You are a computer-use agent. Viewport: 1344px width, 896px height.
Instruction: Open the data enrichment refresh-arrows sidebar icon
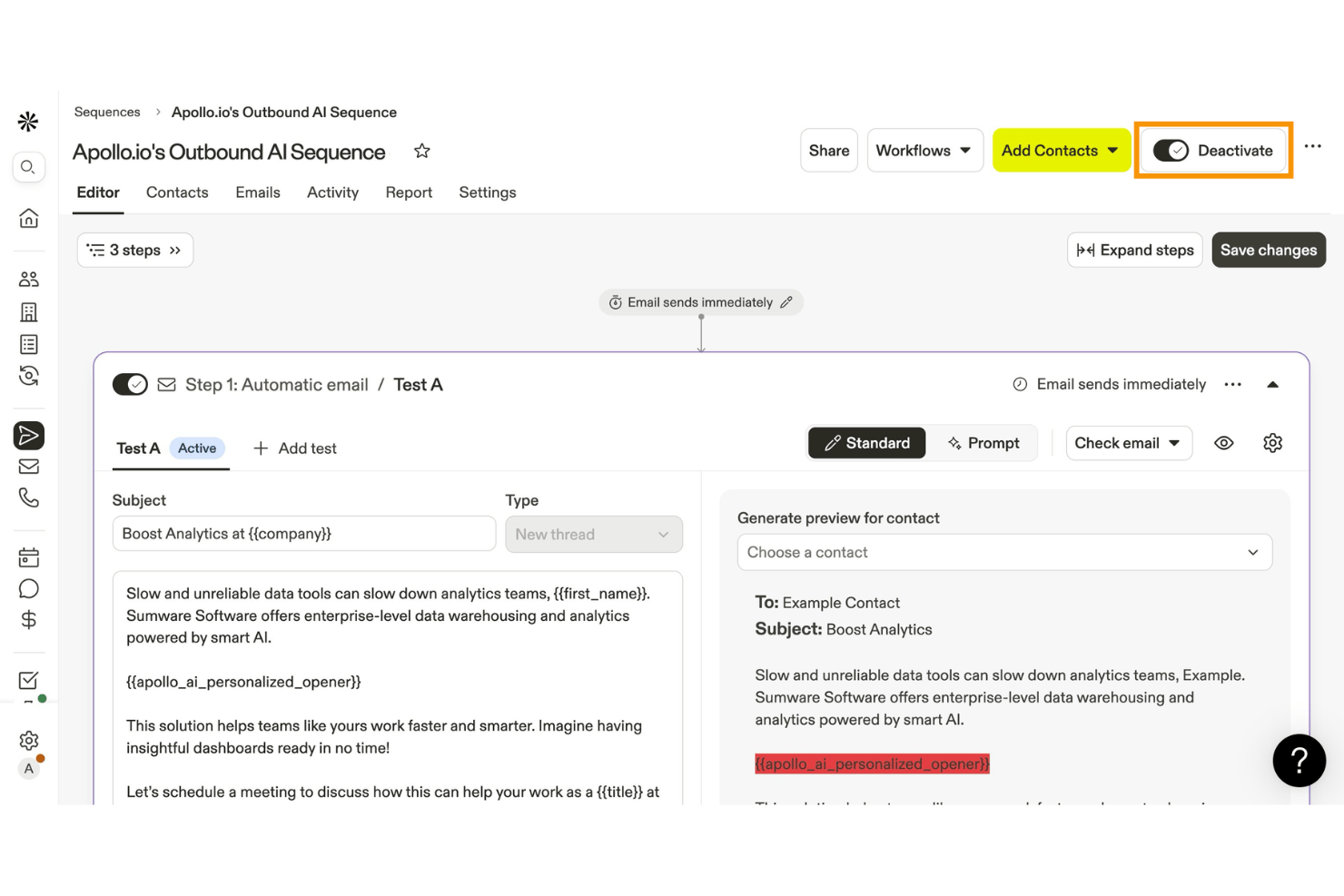pyautogui.click(x=29, y=376)
